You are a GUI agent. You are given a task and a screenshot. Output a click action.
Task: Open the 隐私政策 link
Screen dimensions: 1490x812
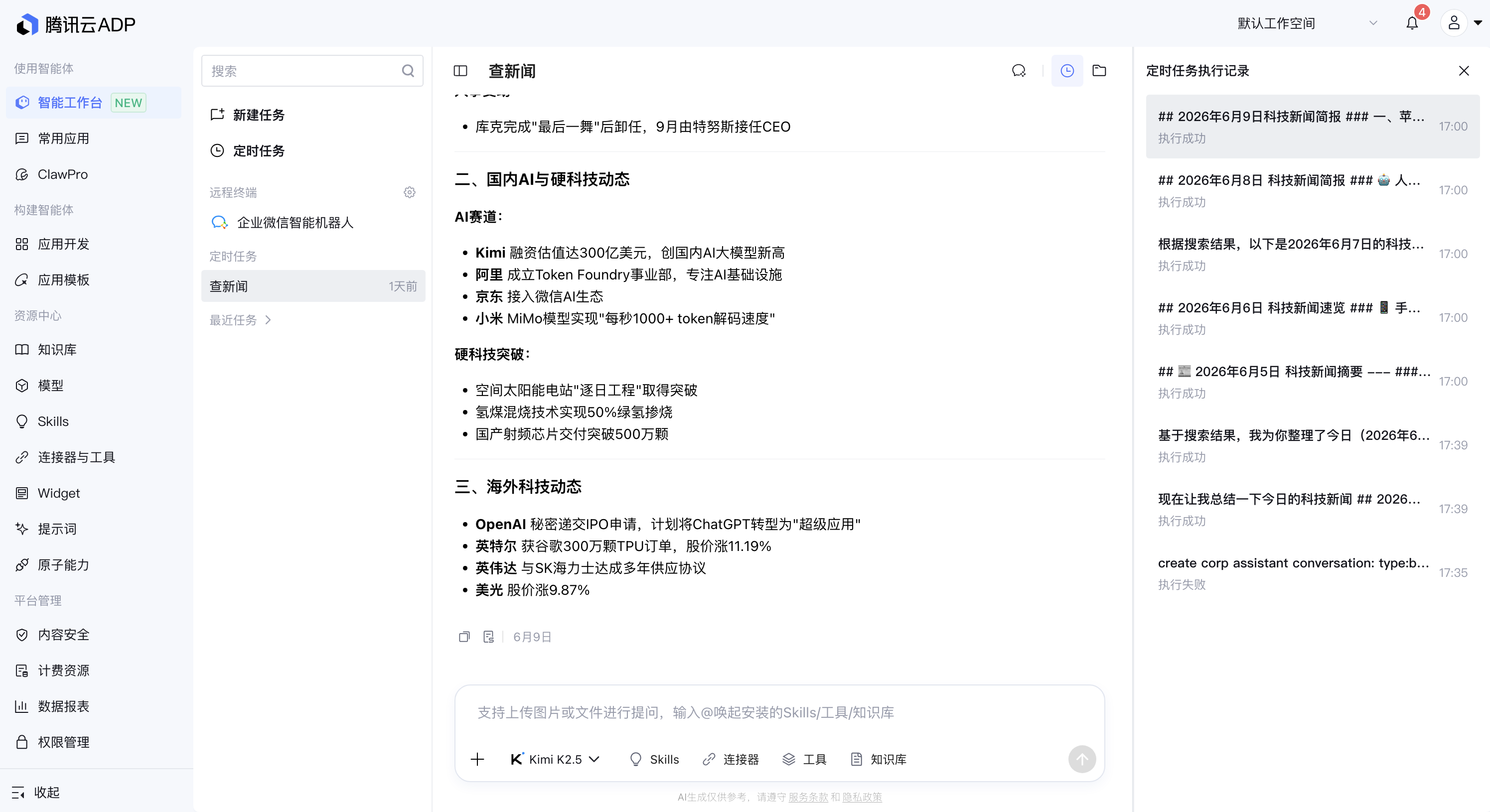862,797
